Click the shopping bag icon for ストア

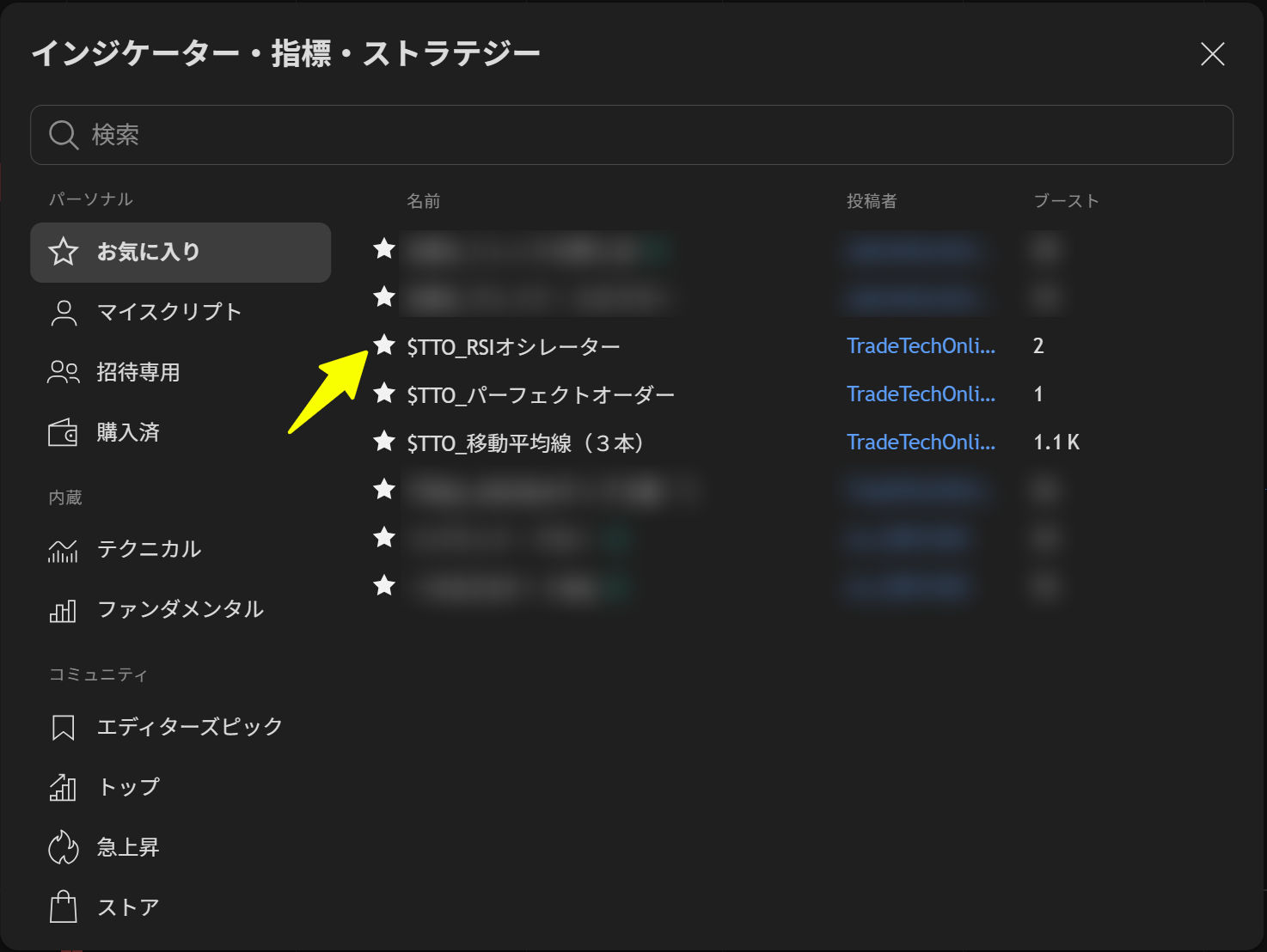point(64,906)
